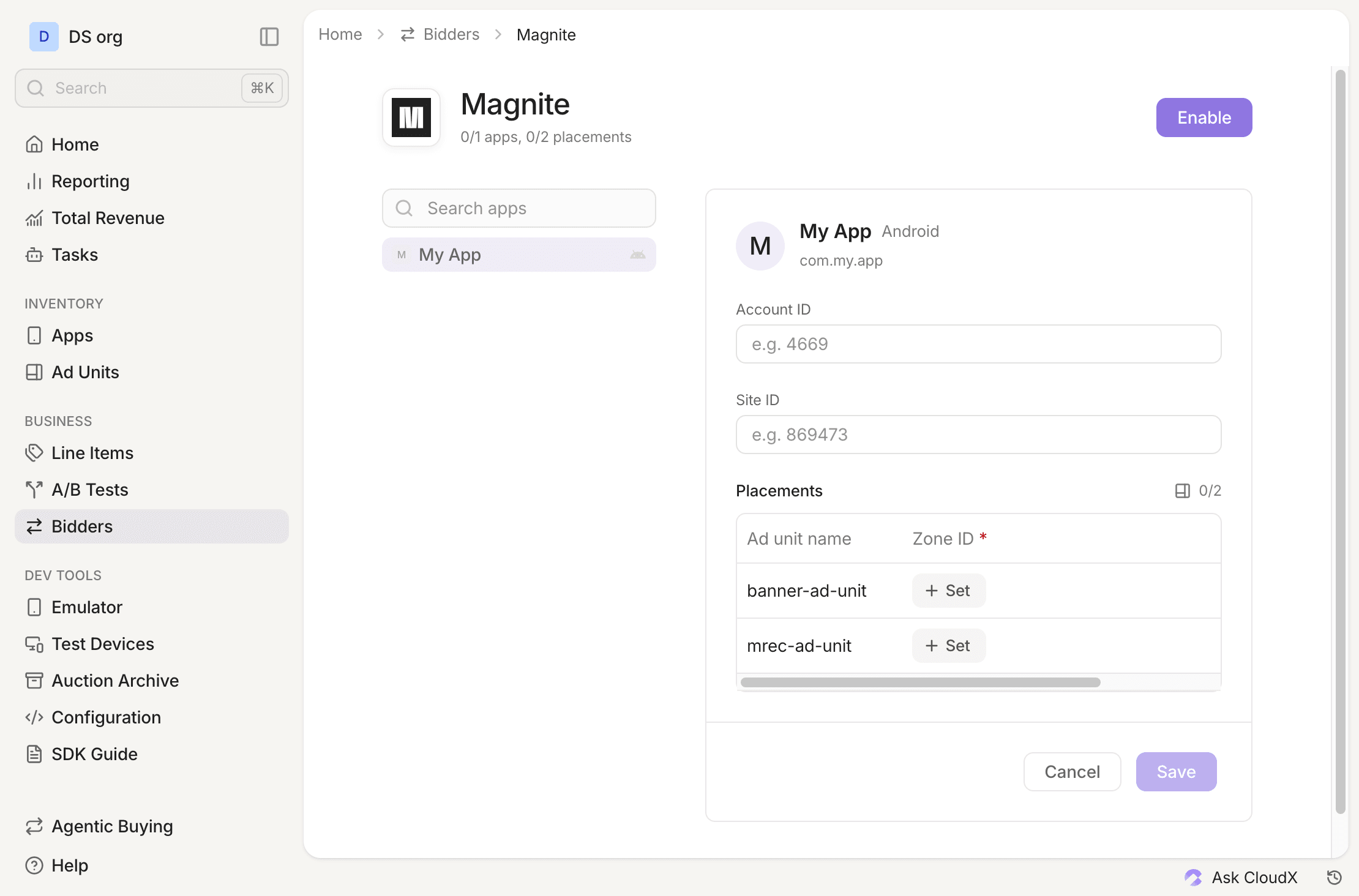
Task: Click the Auction Archive box icon
Action: (x=34, y=681)
